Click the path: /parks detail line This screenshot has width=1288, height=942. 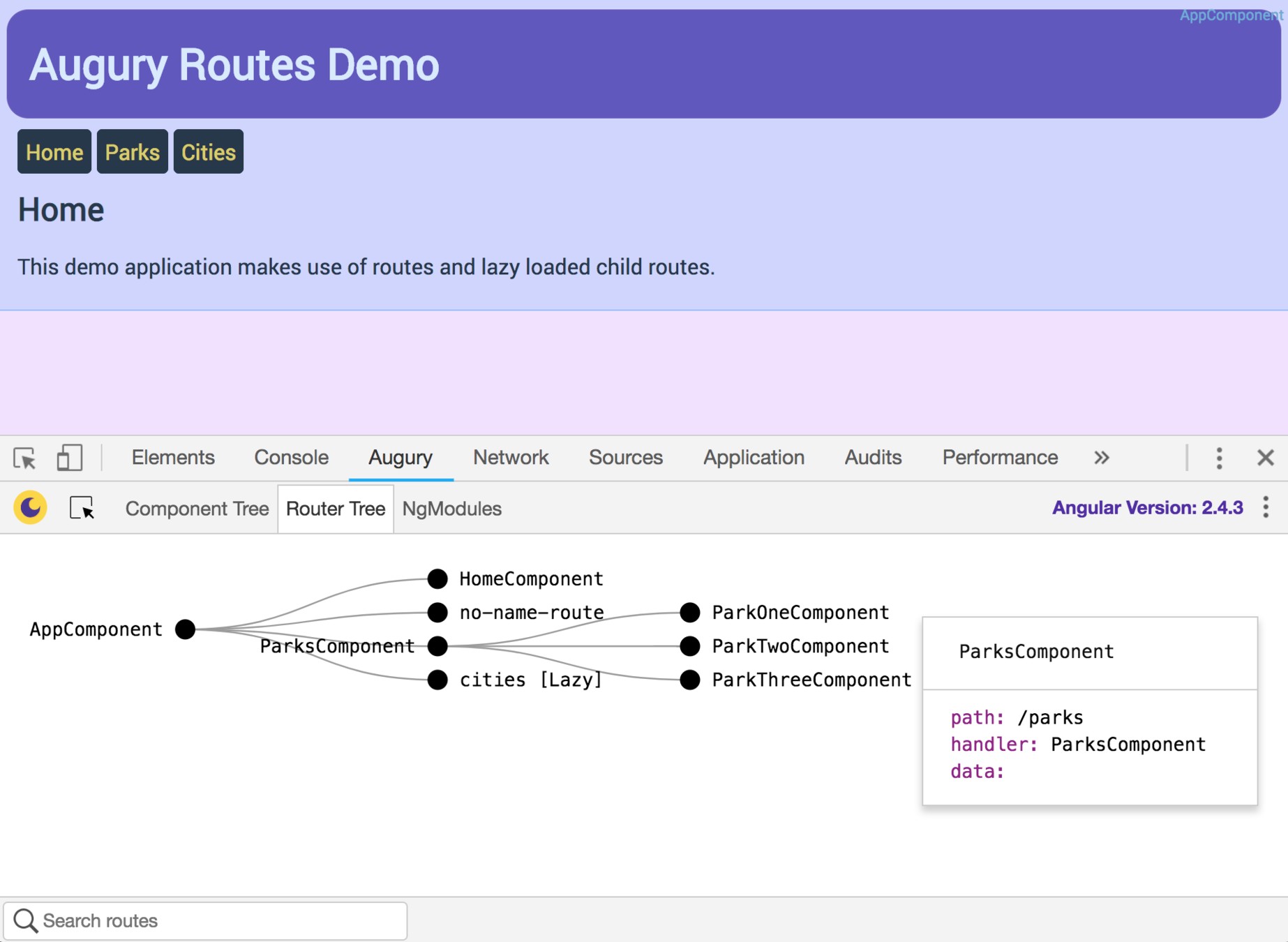pos(1017,717)
